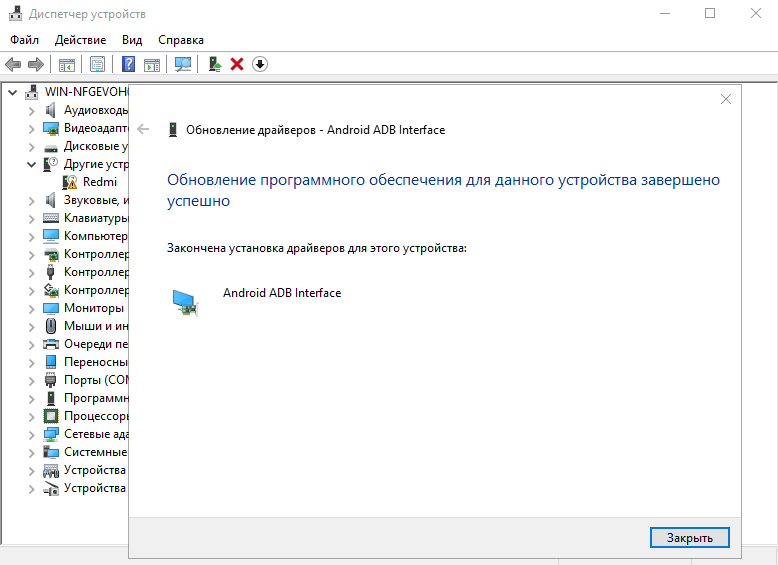Open the Действие menu
This screenshot has height=565, width=778.
click(x=80, y=40)
